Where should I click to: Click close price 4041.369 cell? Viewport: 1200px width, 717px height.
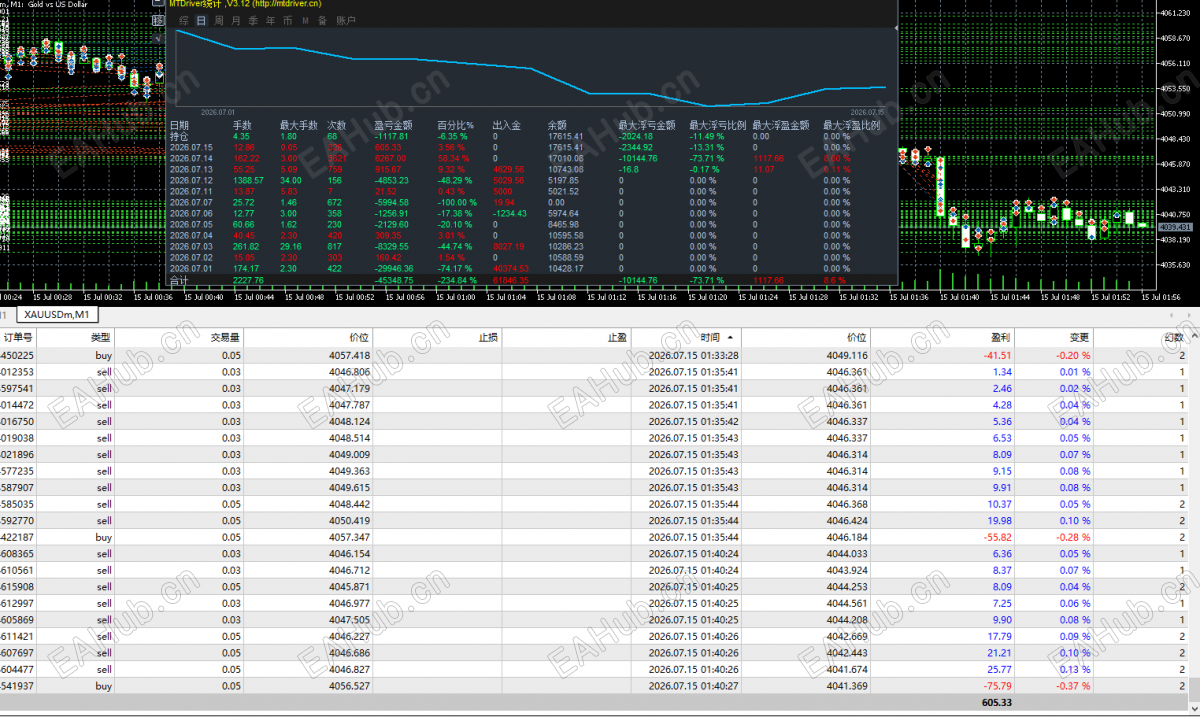point(847,686)
